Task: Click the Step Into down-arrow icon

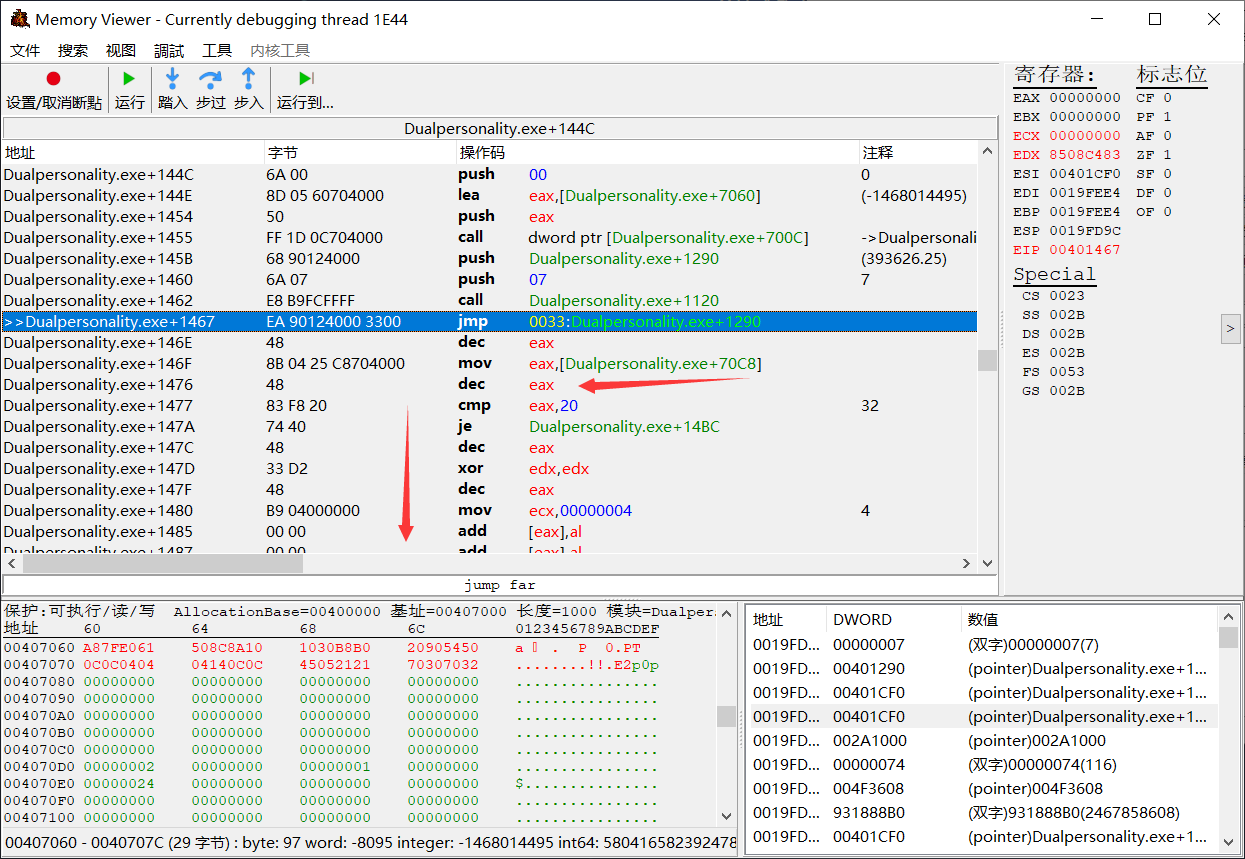Action: (x=172, y=79)
